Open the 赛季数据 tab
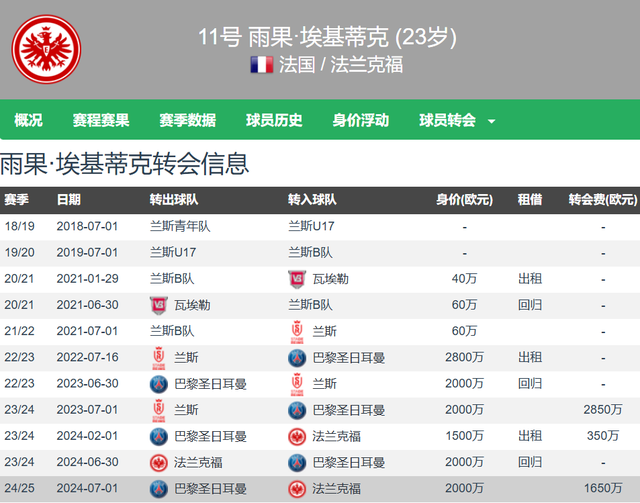The height and width of the screenshot is (503, 640). pyautogui.click(x=187, y=120)
